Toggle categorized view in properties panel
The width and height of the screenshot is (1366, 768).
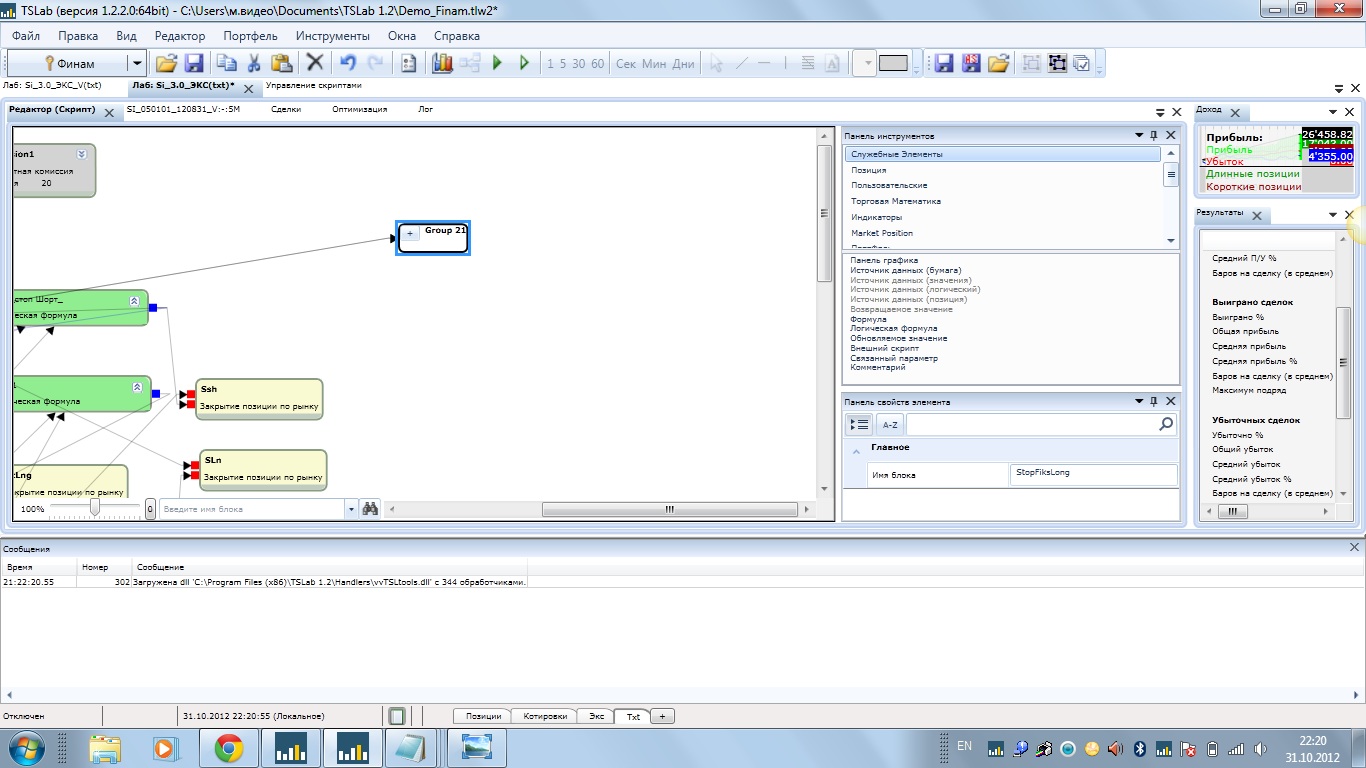(x=859, y=424)
